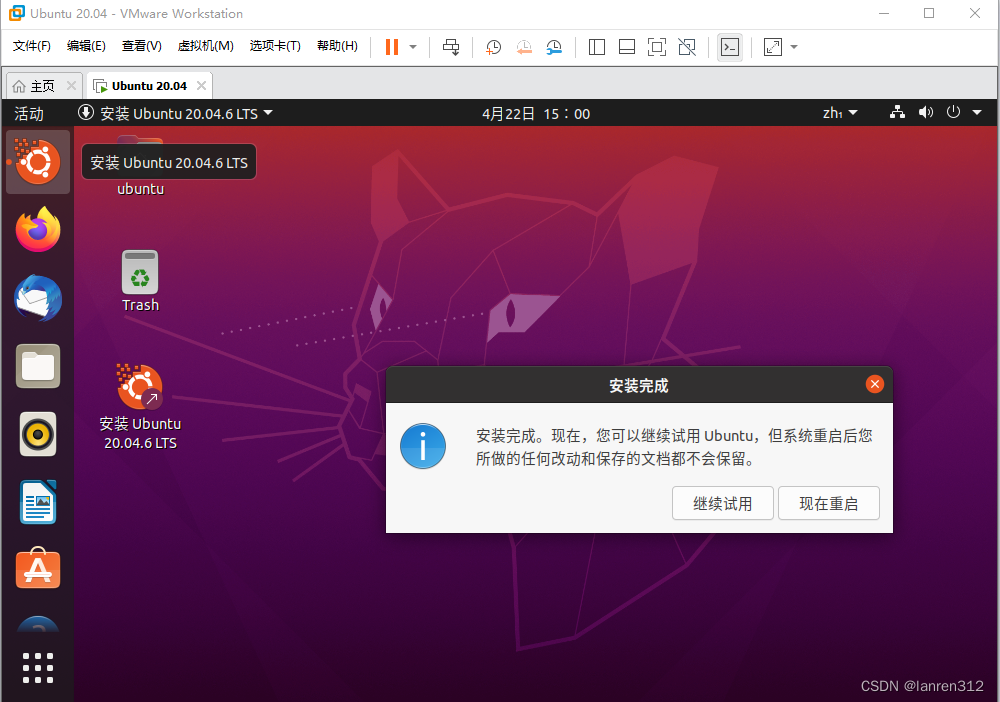
Task: Select the 安装 Ubuntu 20.04.6 LTS desktop shortcut
Action: pos(140,407)
